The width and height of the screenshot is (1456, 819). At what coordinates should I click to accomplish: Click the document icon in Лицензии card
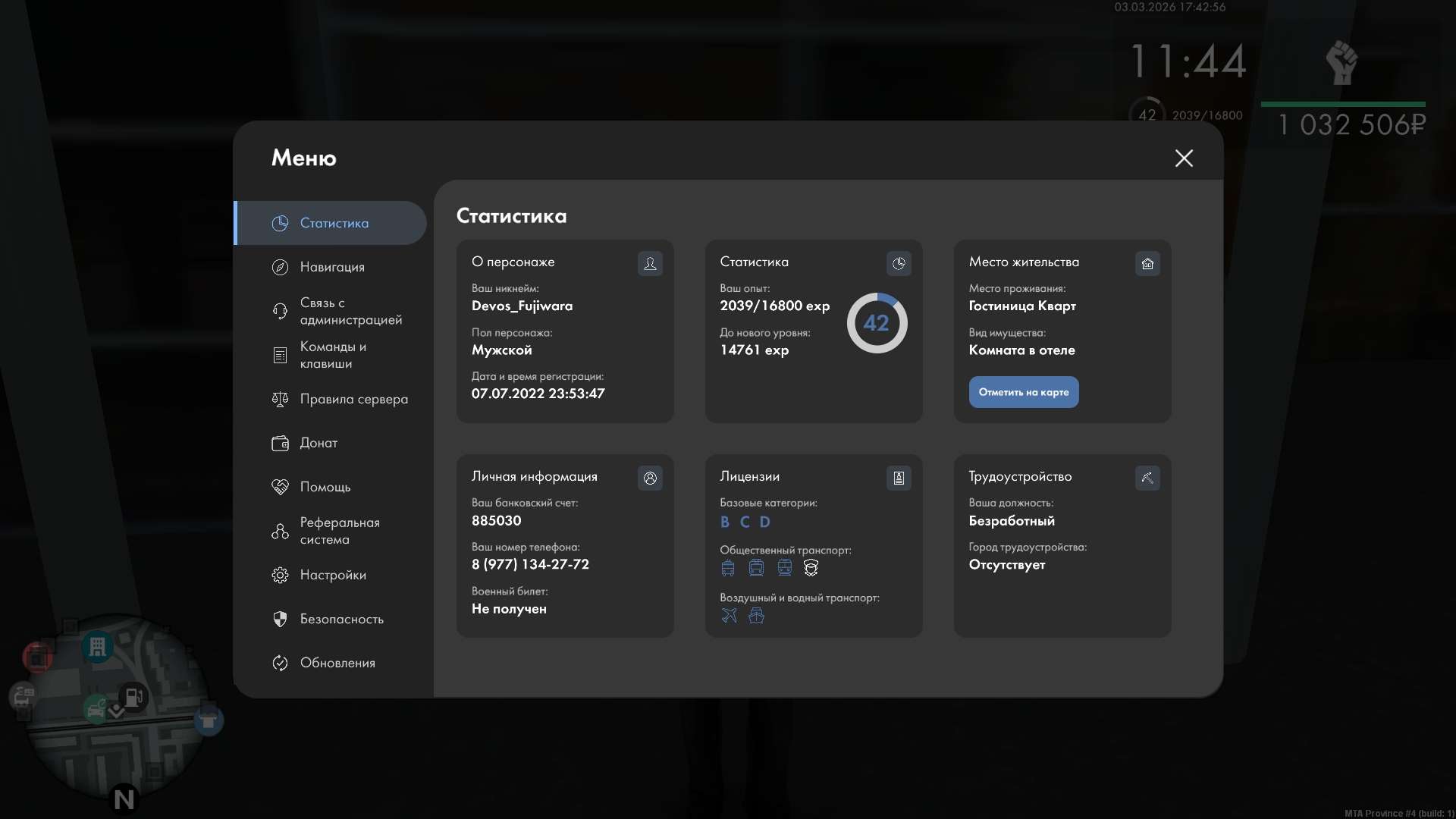coord(899,478)
